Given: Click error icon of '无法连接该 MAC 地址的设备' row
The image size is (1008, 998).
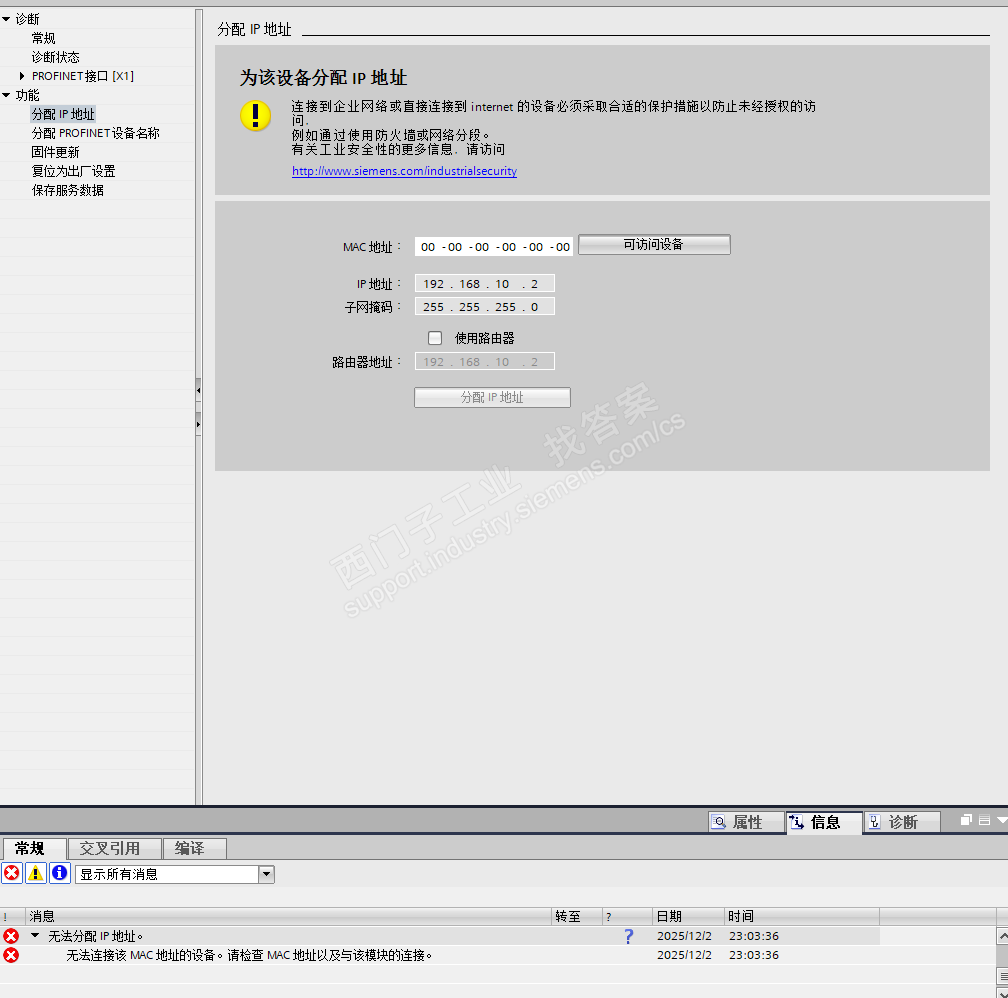Looking at the screenshot, I should 11,955.
